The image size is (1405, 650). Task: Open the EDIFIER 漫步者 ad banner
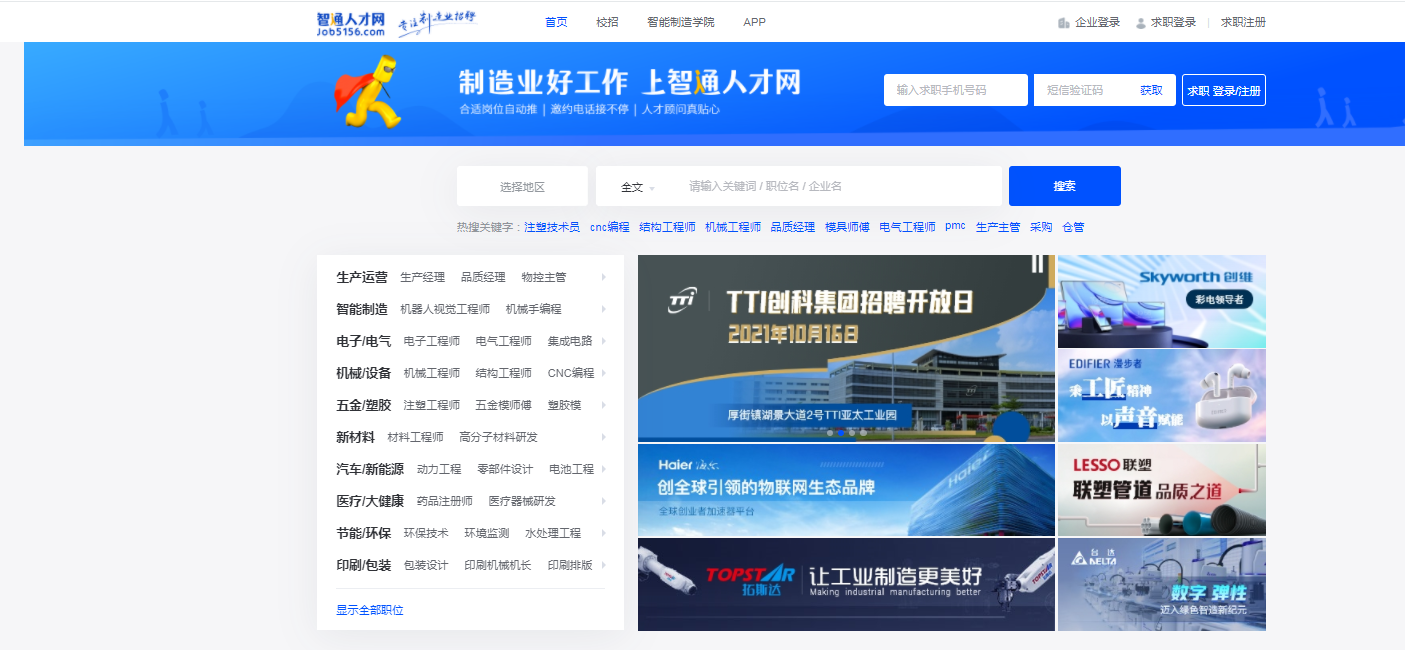(1162, 395)
